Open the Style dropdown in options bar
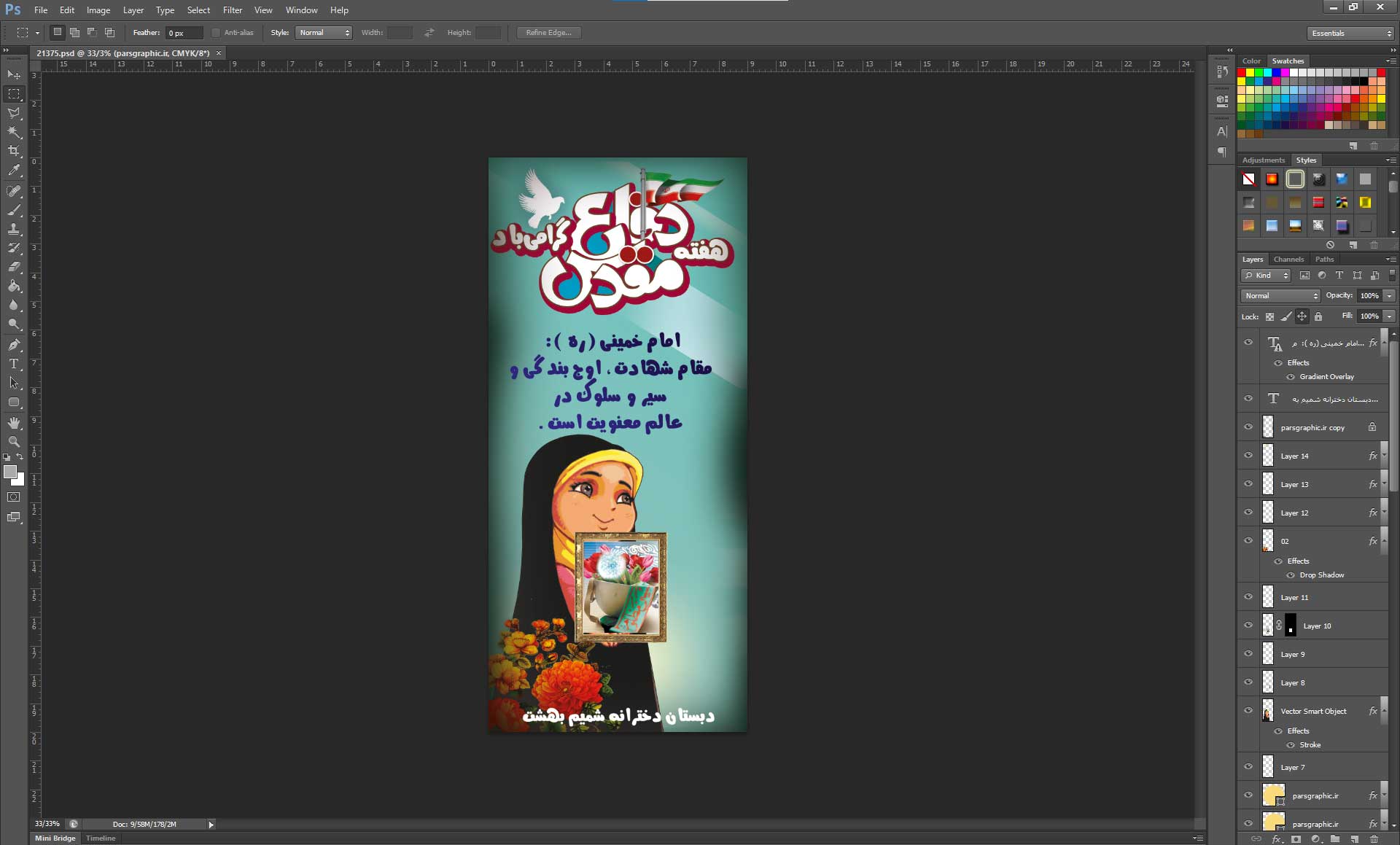Image resolution: width=1400 pixels, height=845 pixels. [x=324, y=33]
